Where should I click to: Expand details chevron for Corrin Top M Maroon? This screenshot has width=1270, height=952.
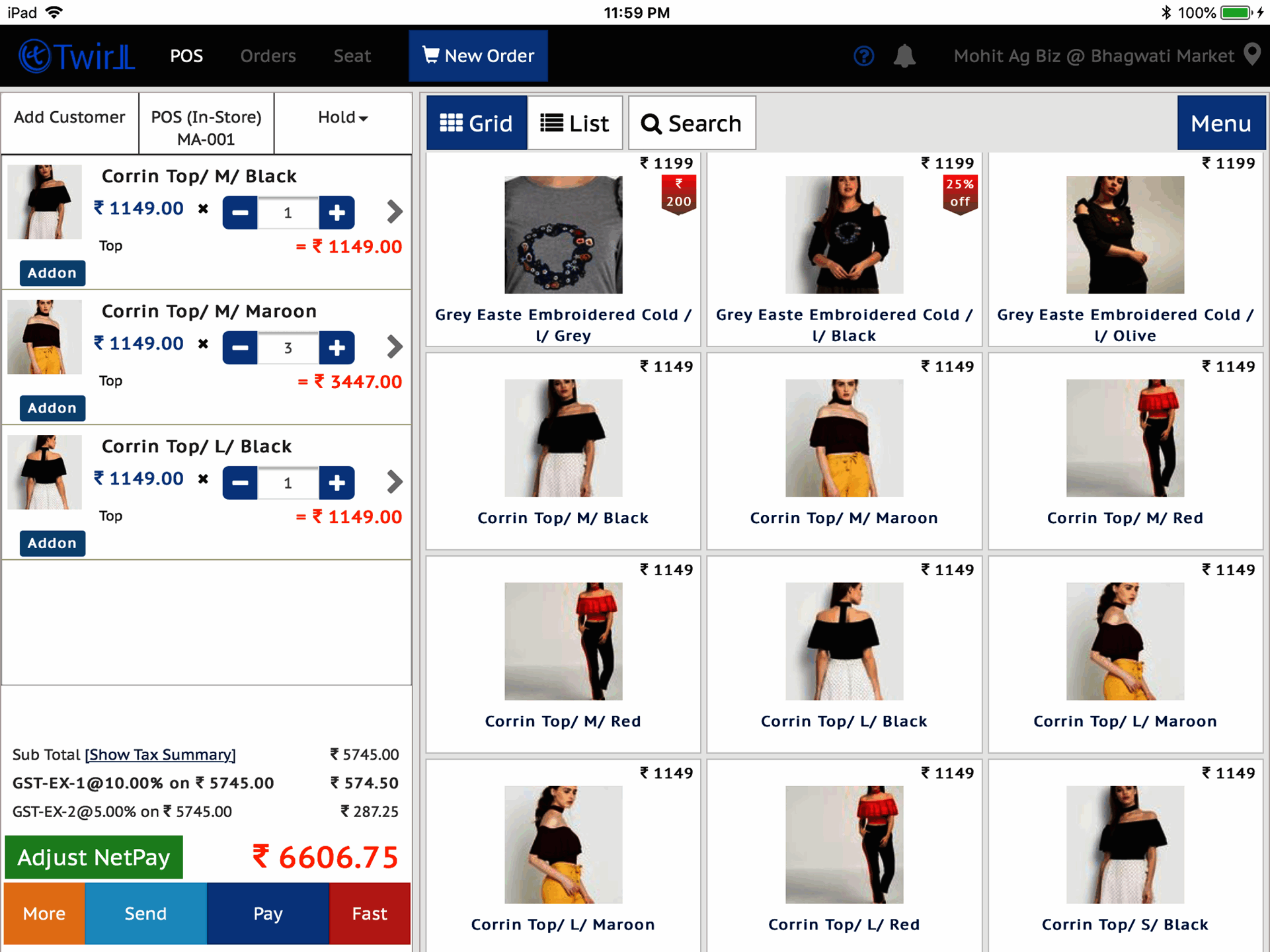coord(395,346)
